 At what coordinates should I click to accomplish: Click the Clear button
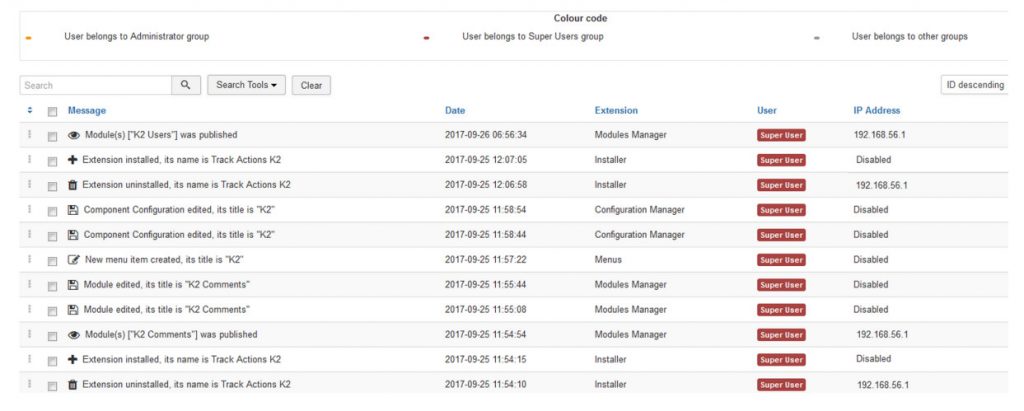pyautogui.click(x=311, y=85)
